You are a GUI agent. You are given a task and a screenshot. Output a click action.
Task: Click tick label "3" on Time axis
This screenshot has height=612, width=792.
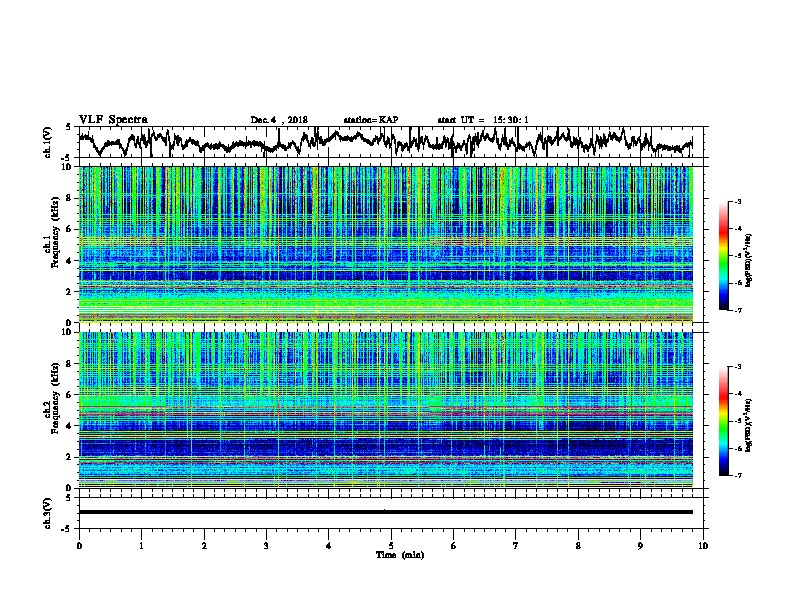(266, 546)
